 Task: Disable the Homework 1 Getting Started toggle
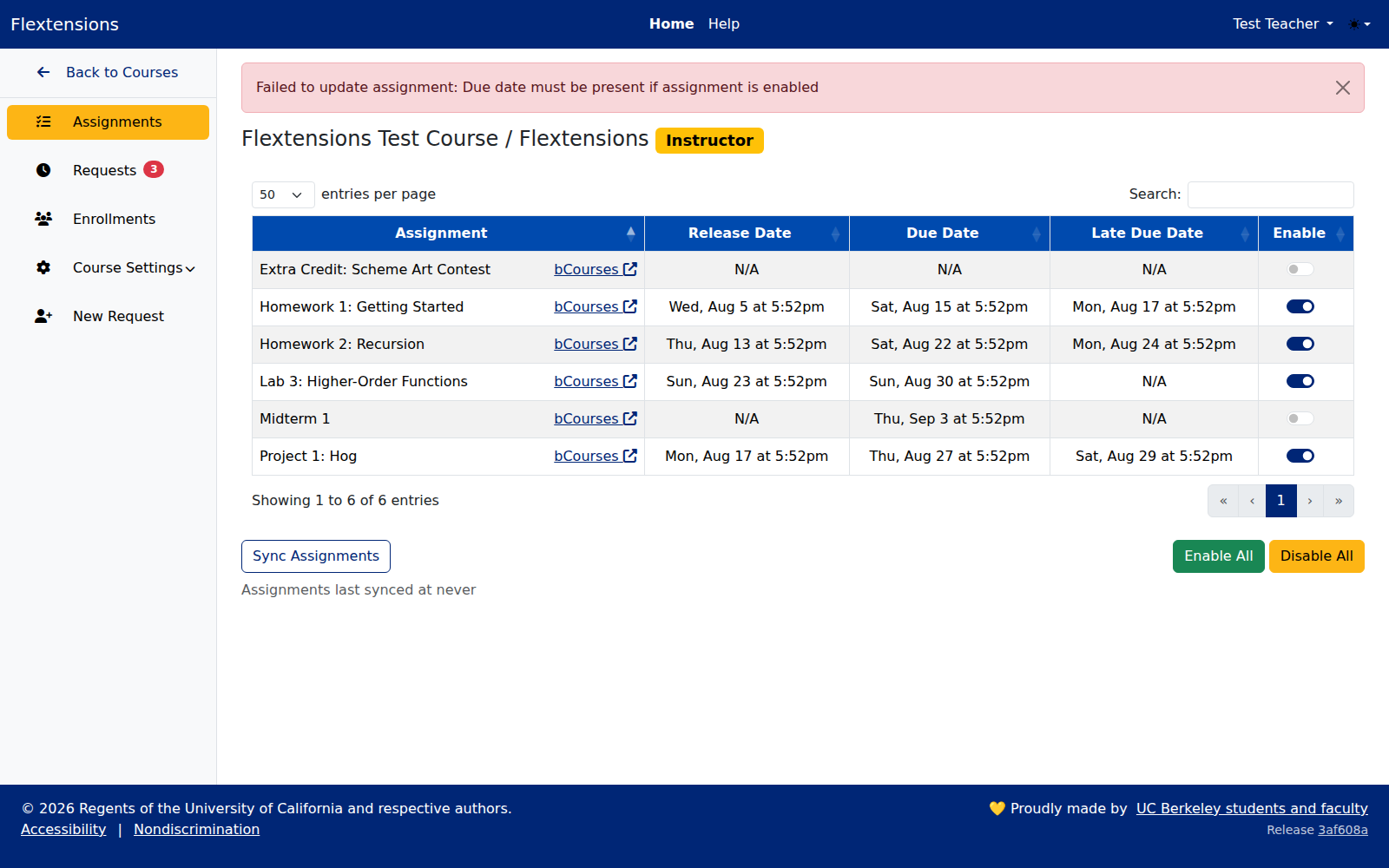(1300, 306)
